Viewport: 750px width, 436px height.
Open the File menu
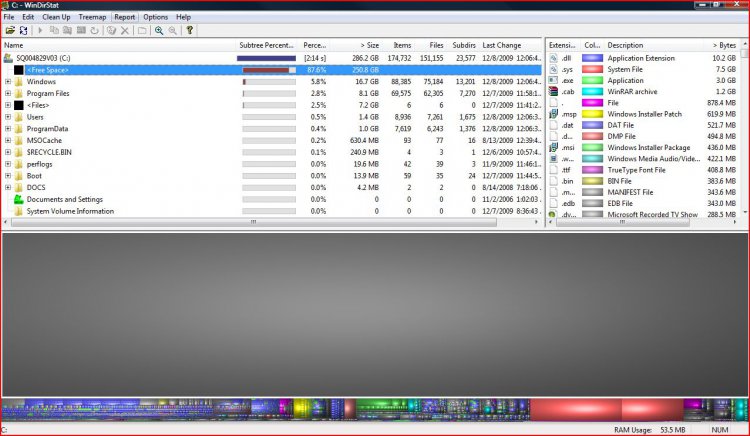[x=9, y=17]
